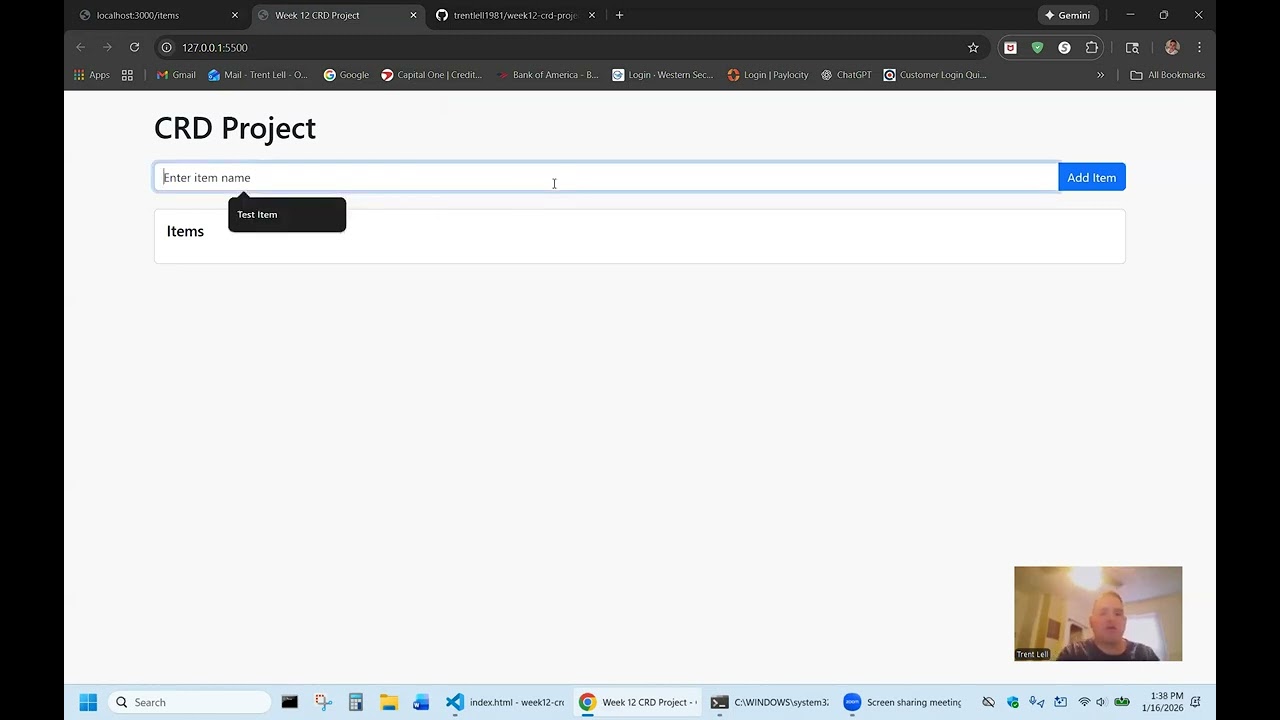Go forward to the next page
The width and height of the screenshot is (1280, 720).
(x=107, y=47)
